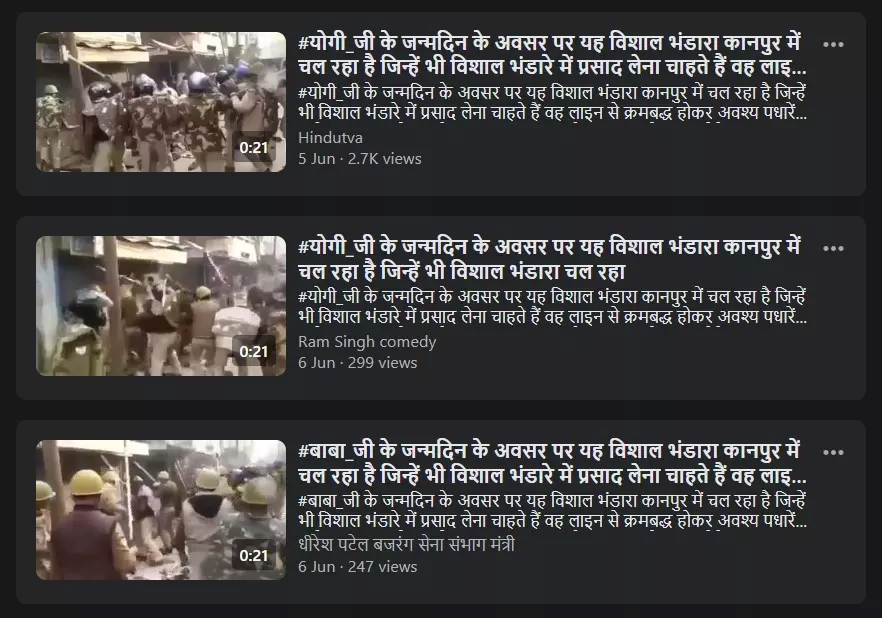Open धीरेश पटेल बजरंग सेना profile link

click(406, 545)
